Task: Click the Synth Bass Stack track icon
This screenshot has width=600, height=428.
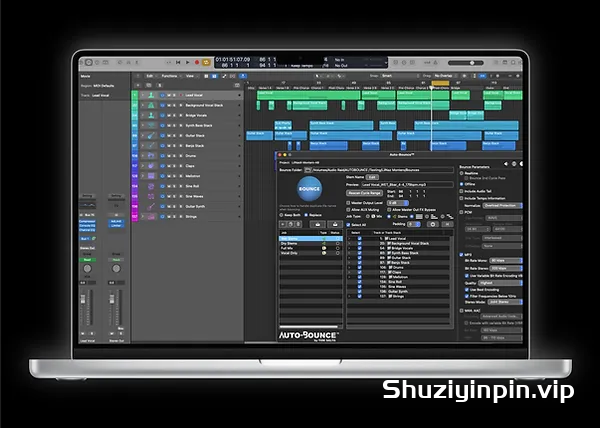Action: (151, 125)
